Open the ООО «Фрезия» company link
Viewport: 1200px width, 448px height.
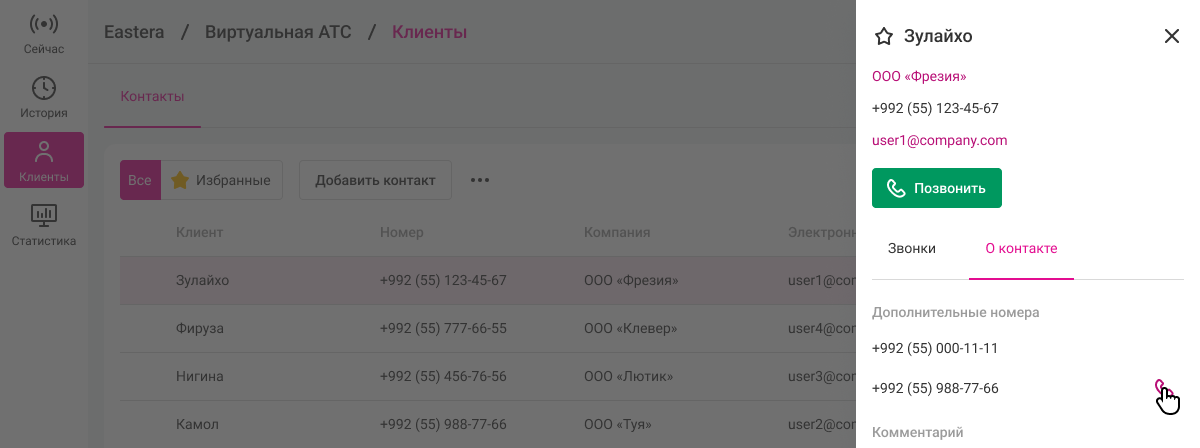(x=919, y=76)
